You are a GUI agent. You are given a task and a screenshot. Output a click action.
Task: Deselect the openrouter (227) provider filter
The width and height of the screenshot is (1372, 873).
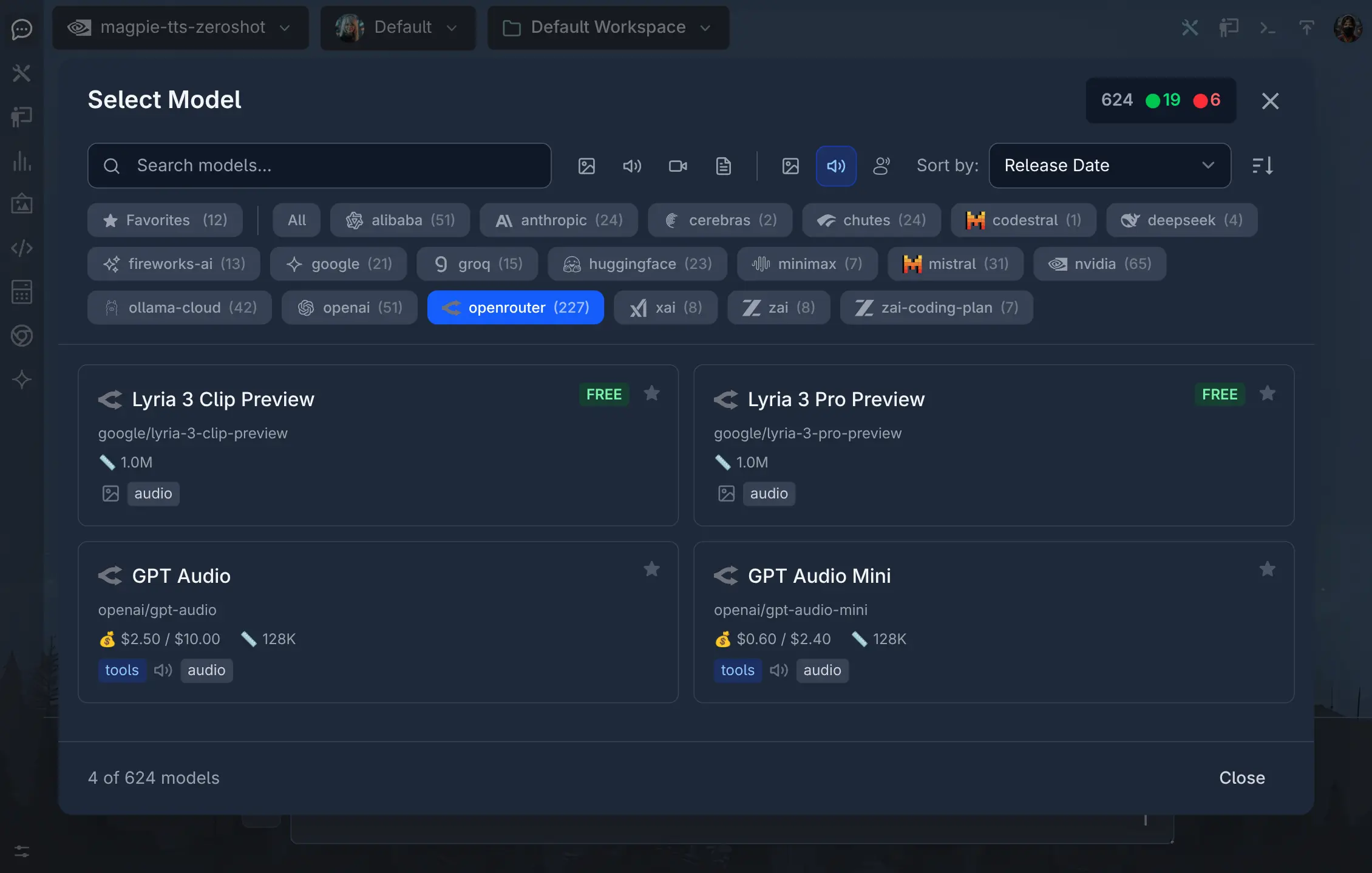pyautogui.click(x=515, y=307)
